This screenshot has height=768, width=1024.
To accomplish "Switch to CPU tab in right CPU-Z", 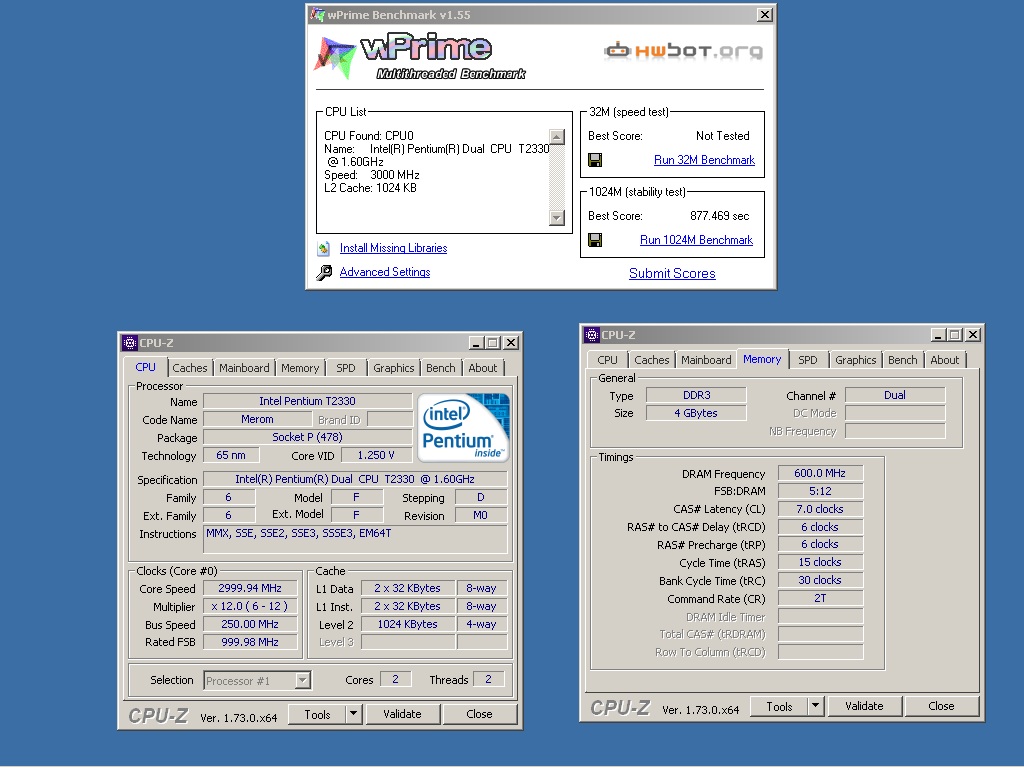I will [x=607, y=360].
